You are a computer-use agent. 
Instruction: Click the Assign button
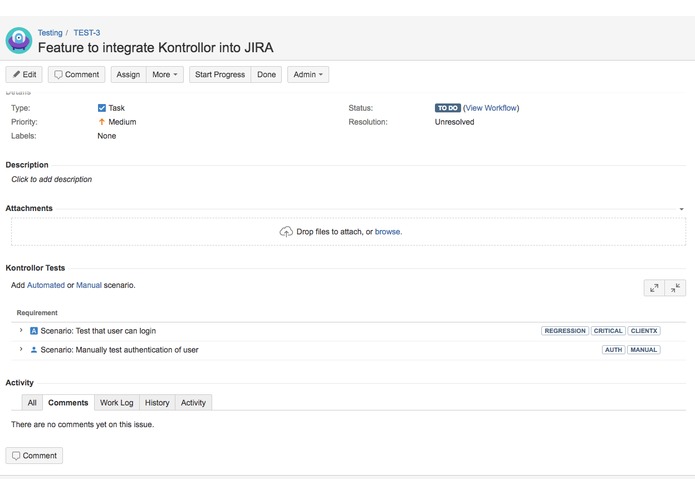click(129, 74)
